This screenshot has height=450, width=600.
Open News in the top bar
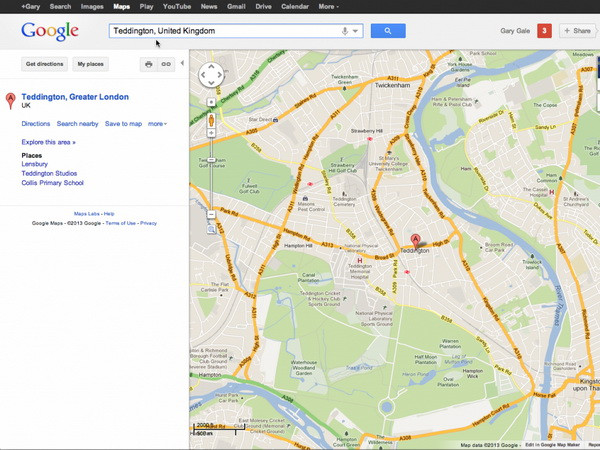pos(209,7)
